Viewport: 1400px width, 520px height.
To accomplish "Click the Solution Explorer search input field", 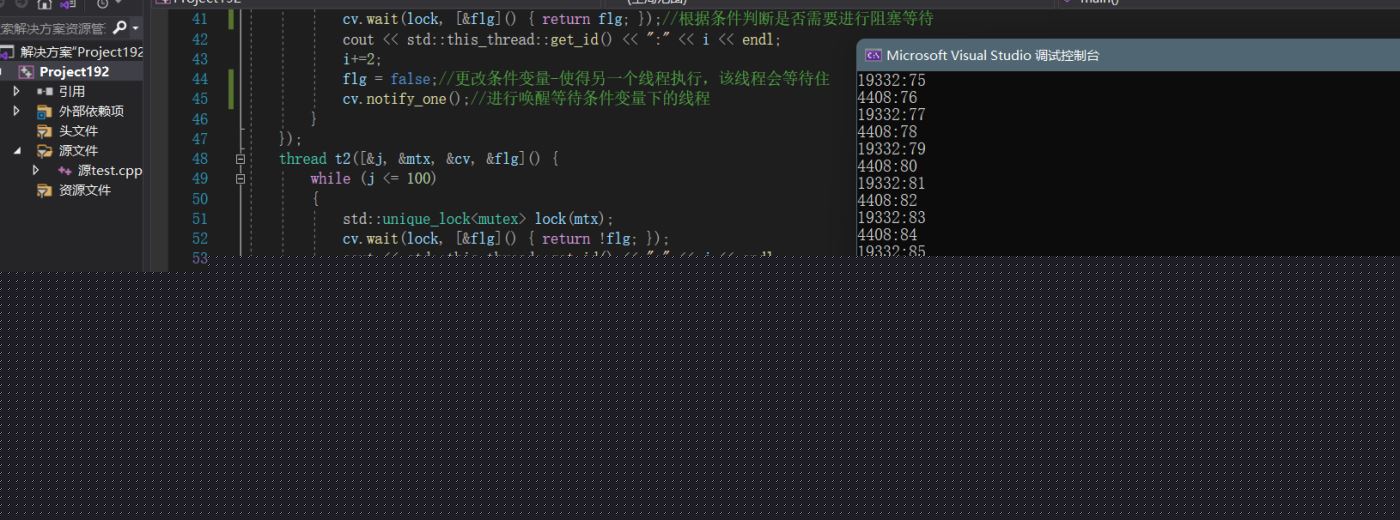I will point(55,28).
